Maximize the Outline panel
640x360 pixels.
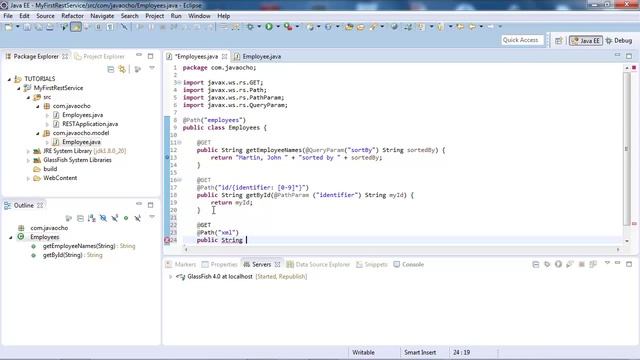[151, 204]
